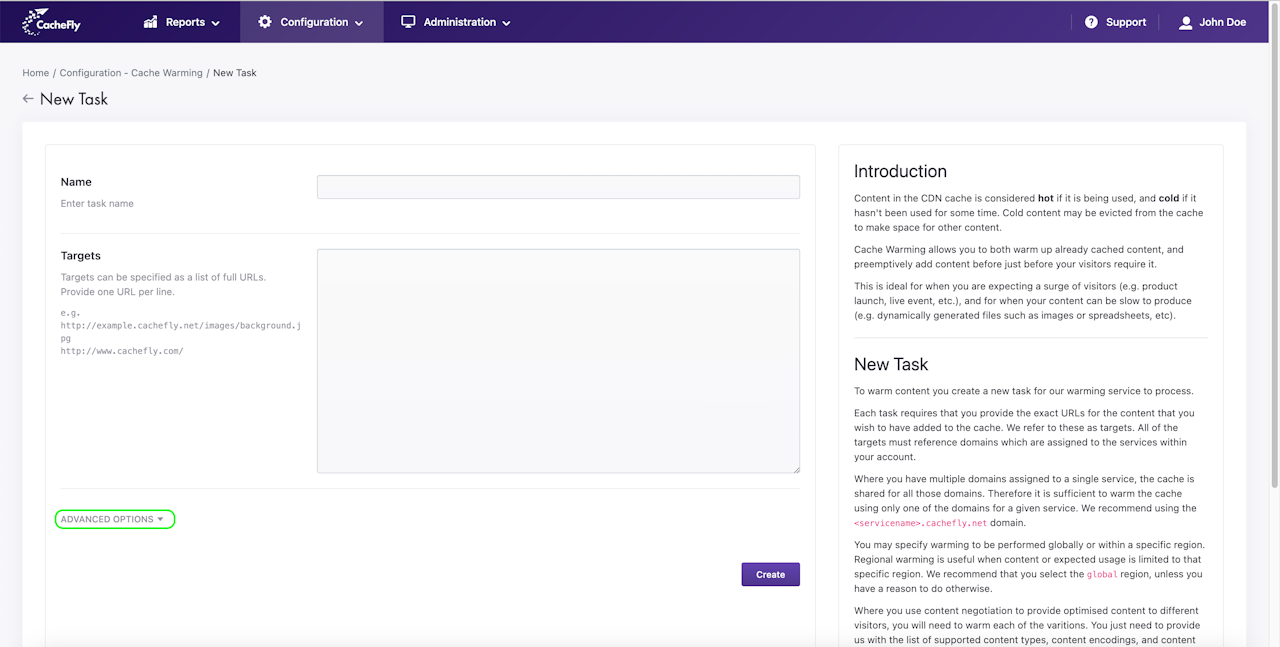Expand the Advanced Options section
The width and height of the screenshot is (1280, 647).
[114, 519]
